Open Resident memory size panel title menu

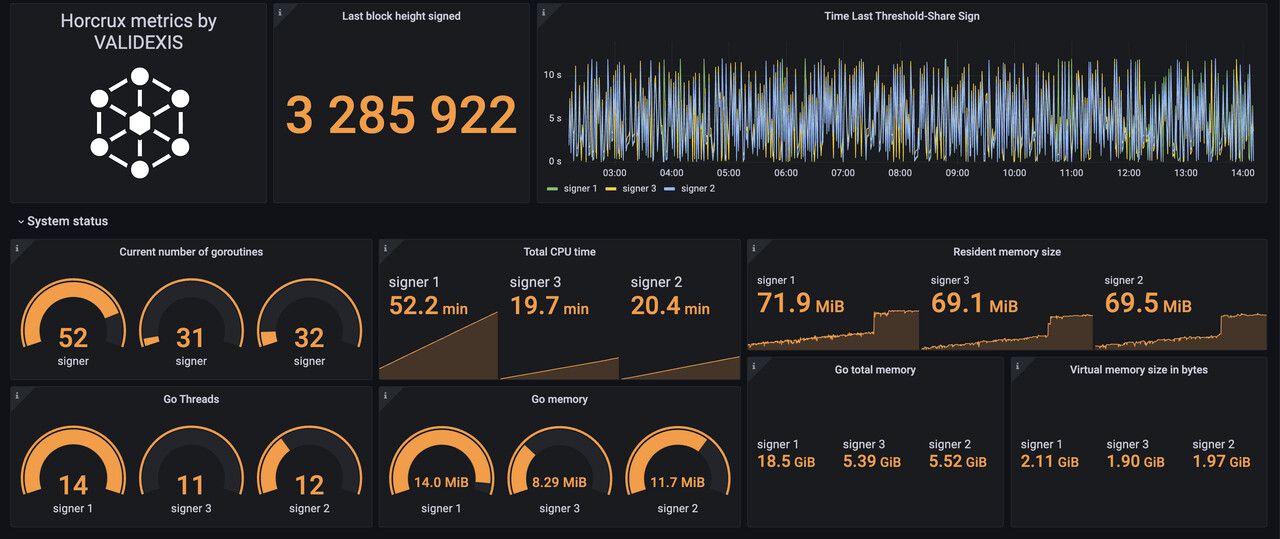click(1007, 252)
